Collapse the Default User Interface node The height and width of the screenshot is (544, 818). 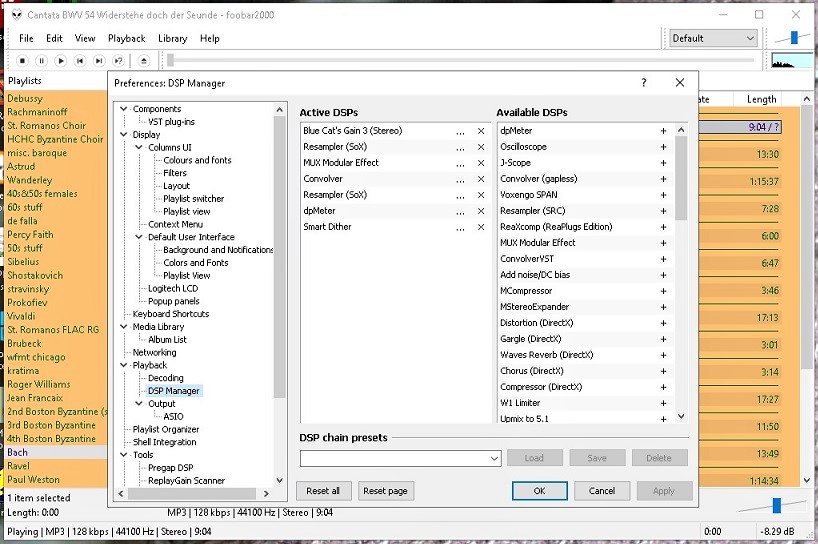(x=139, y=237)
